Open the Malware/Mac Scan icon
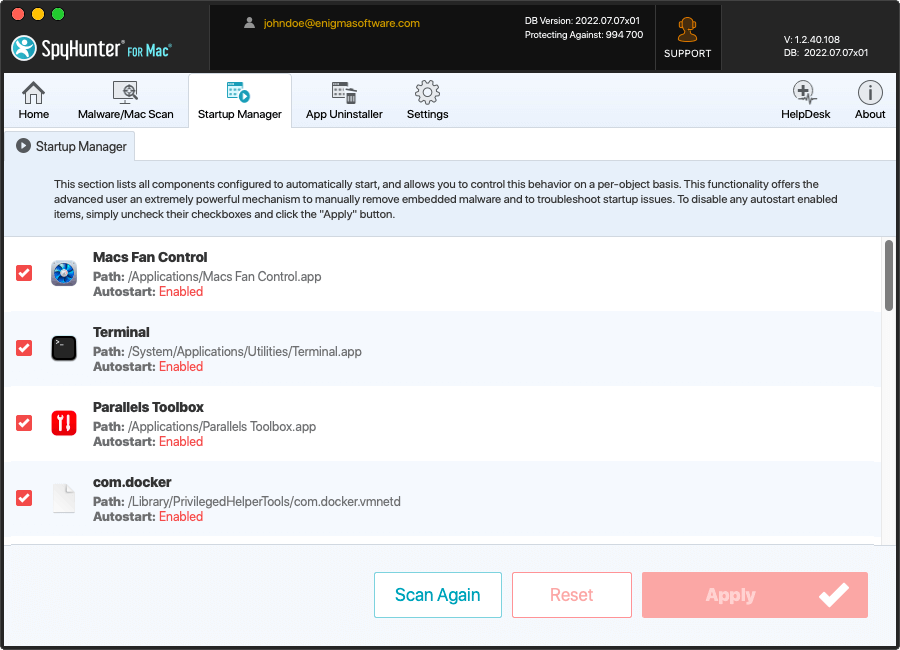 [125, 94]
